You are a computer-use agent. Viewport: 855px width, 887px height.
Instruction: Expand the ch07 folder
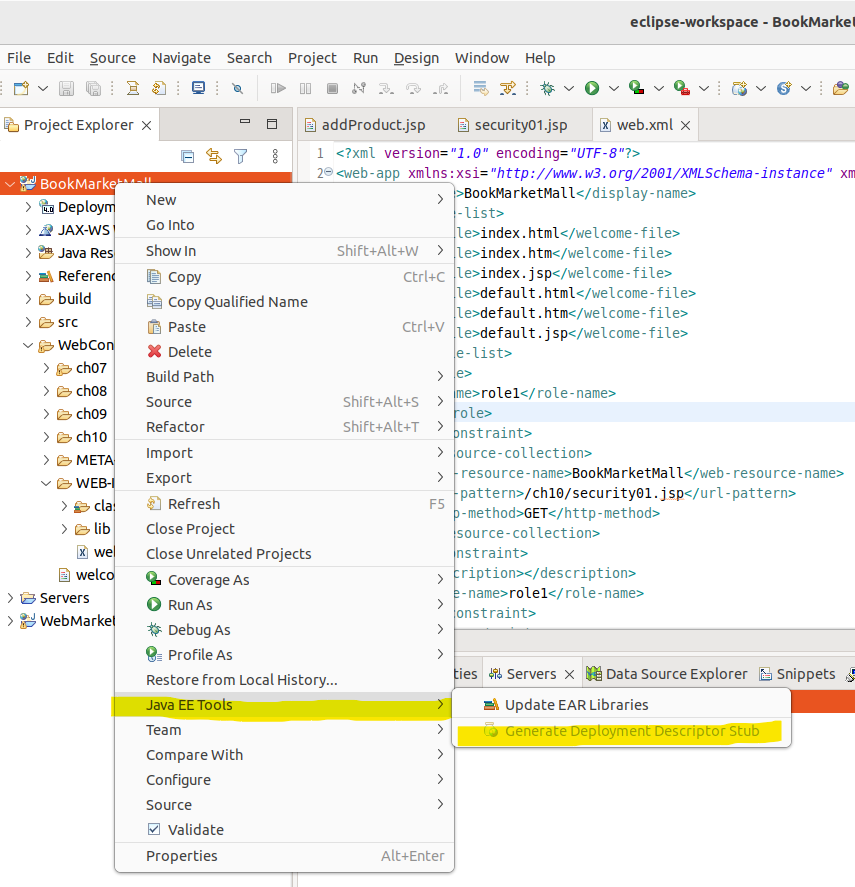pyautogui.click(x=46, y=368)
